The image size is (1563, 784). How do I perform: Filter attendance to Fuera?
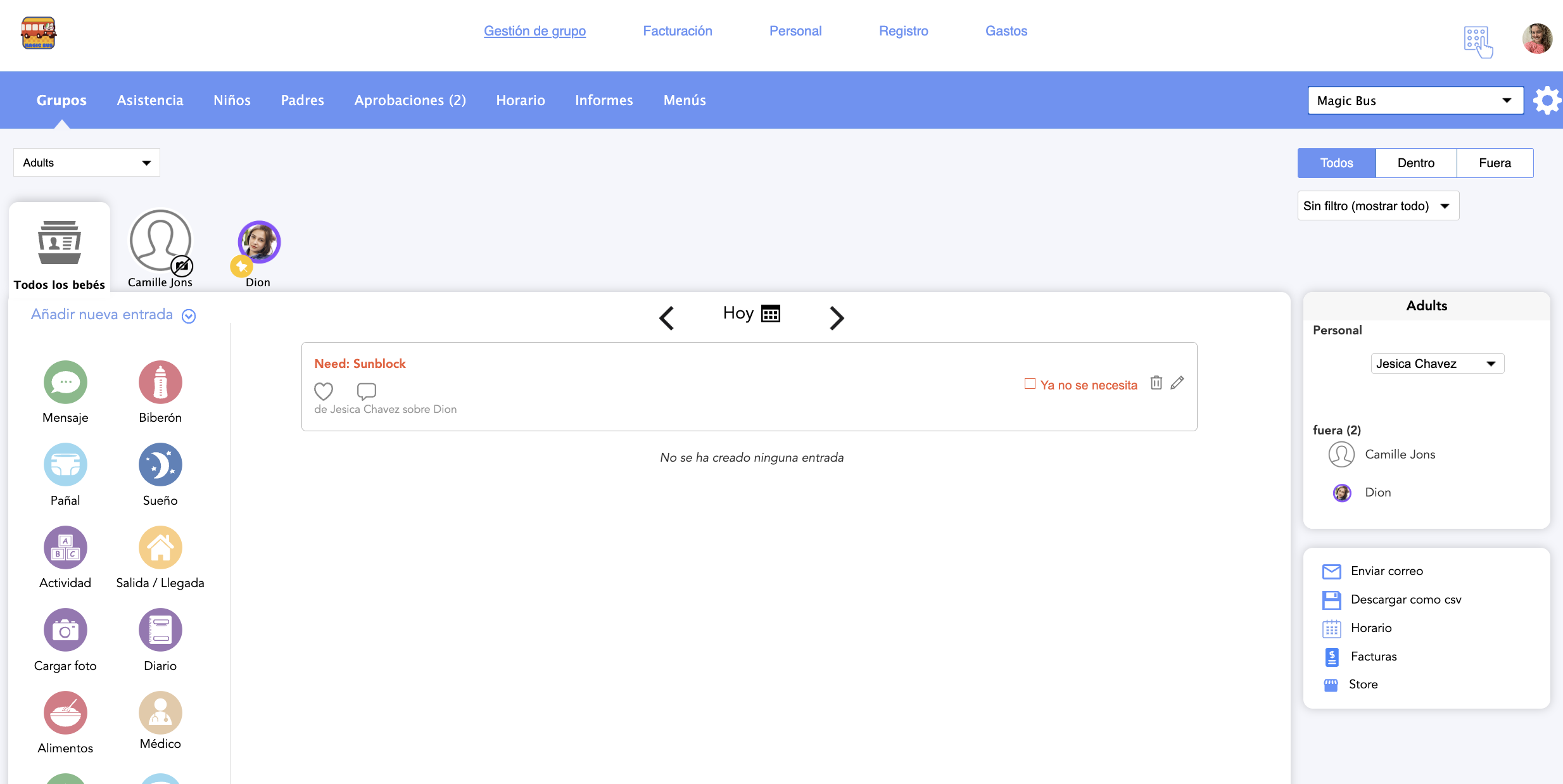click(x=1495, y=163)
